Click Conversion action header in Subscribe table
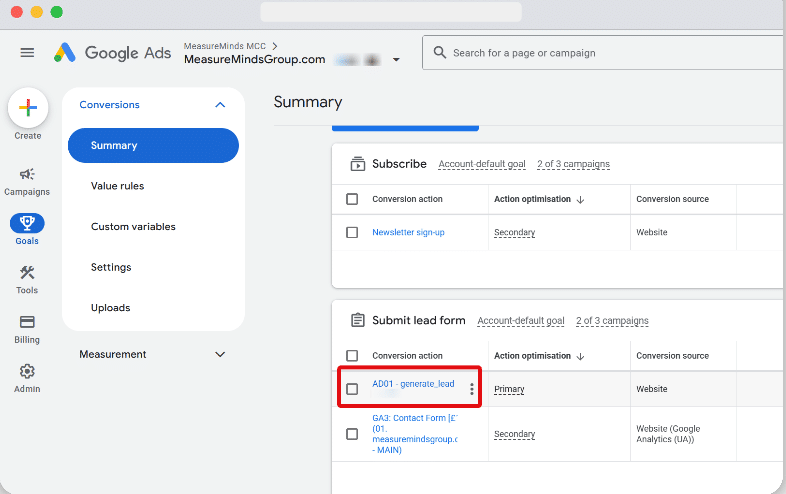The width and height of the screenshot is (786, 494). click(x=407, y=199)
